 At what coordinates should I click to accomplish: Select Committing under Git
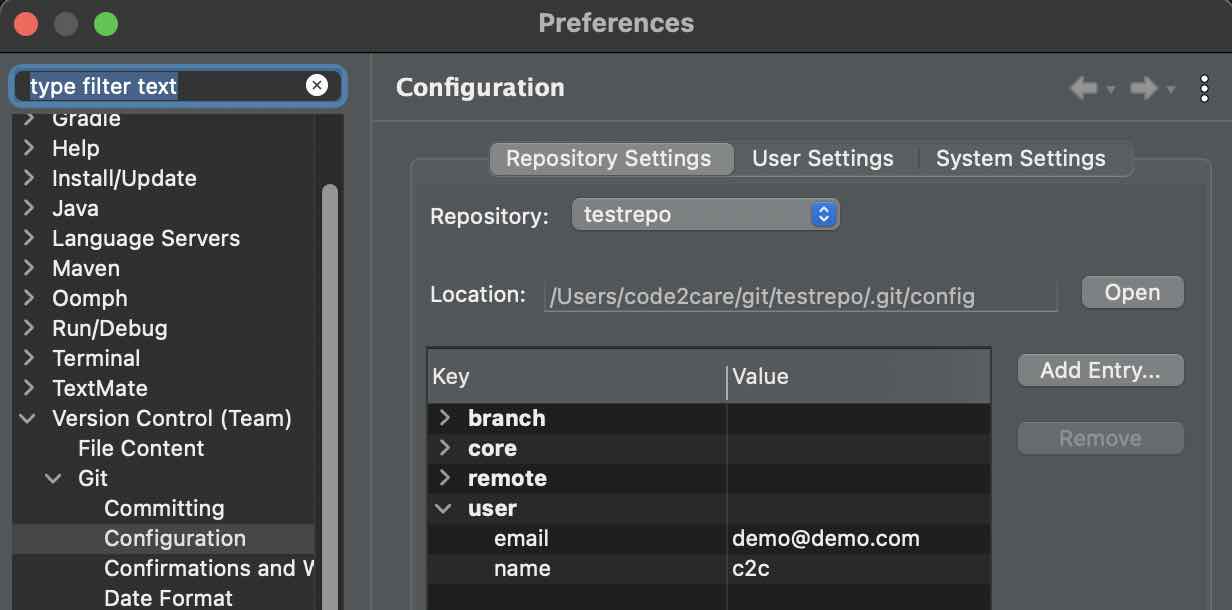(x=166, y=508)
